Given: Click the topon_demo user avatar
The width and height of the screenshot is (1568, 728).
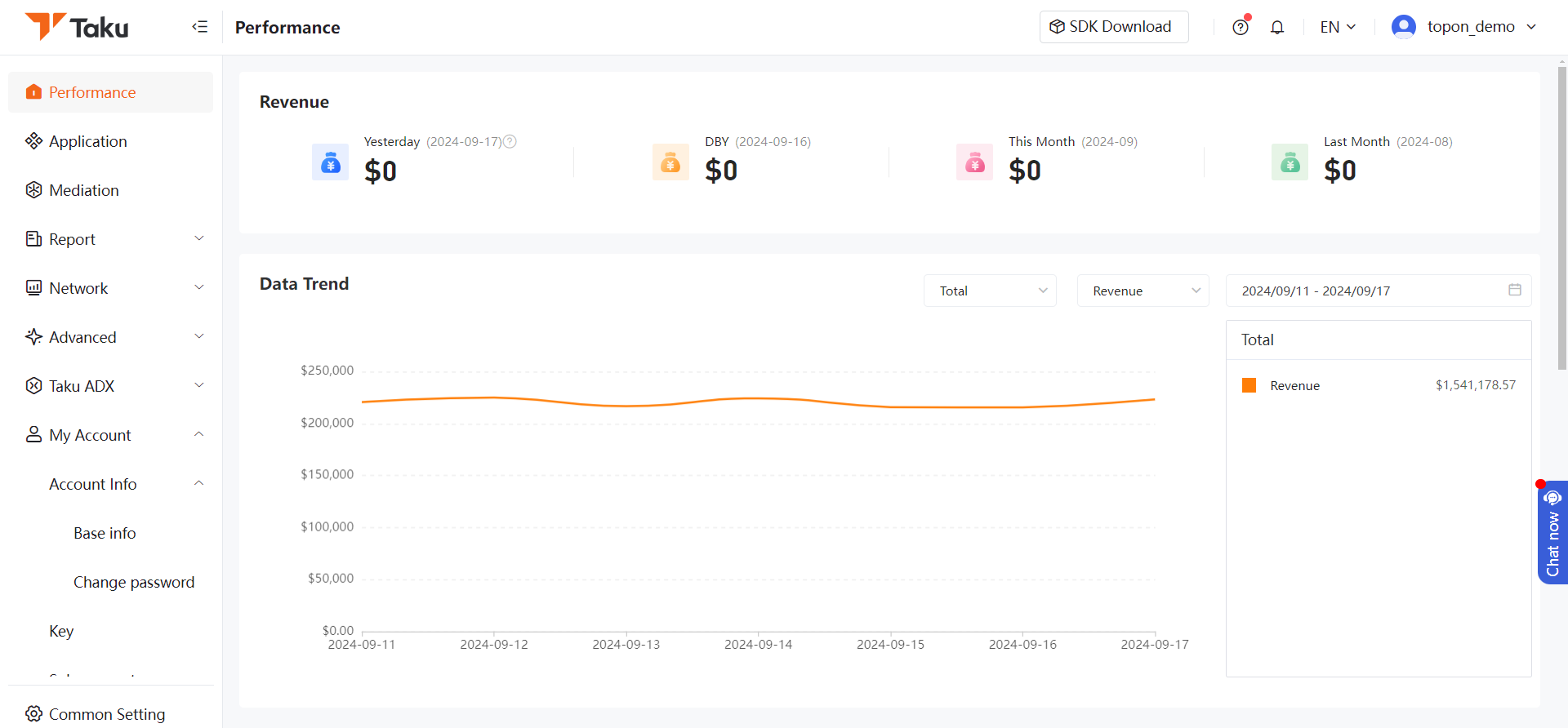Looking at the screenshot, I should click(1403, 27).
